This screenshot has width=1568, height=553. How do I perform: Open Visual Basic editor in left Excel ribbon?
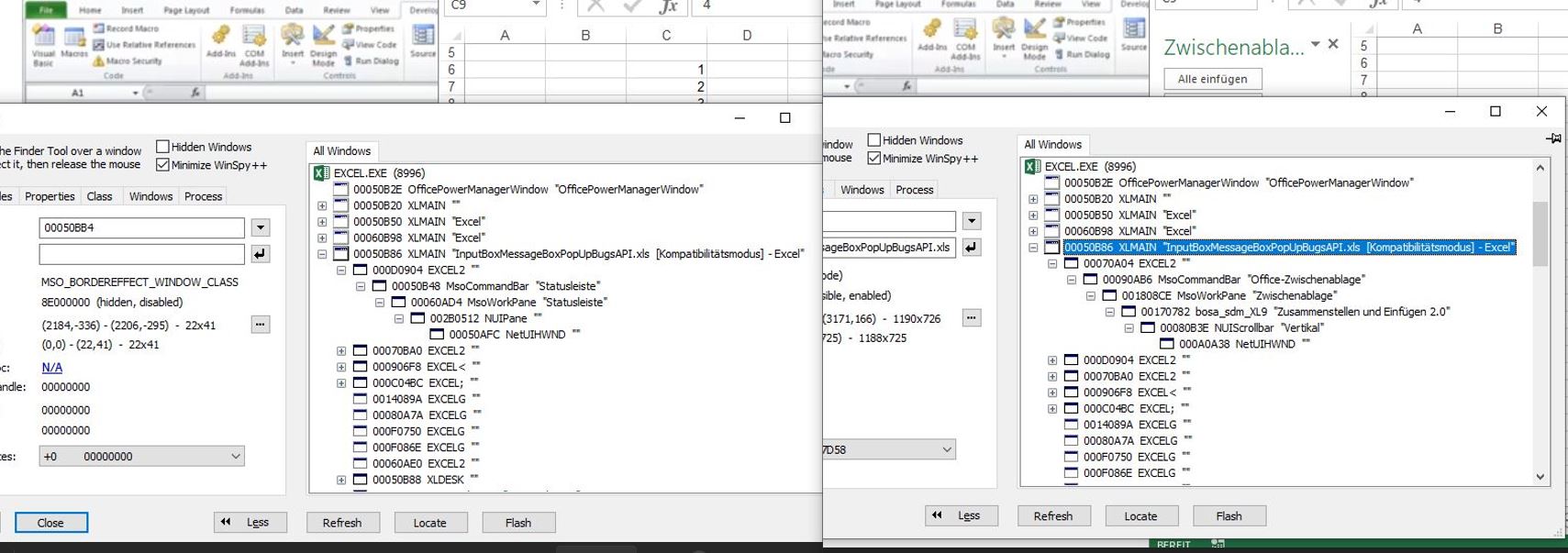coord(43,45)
